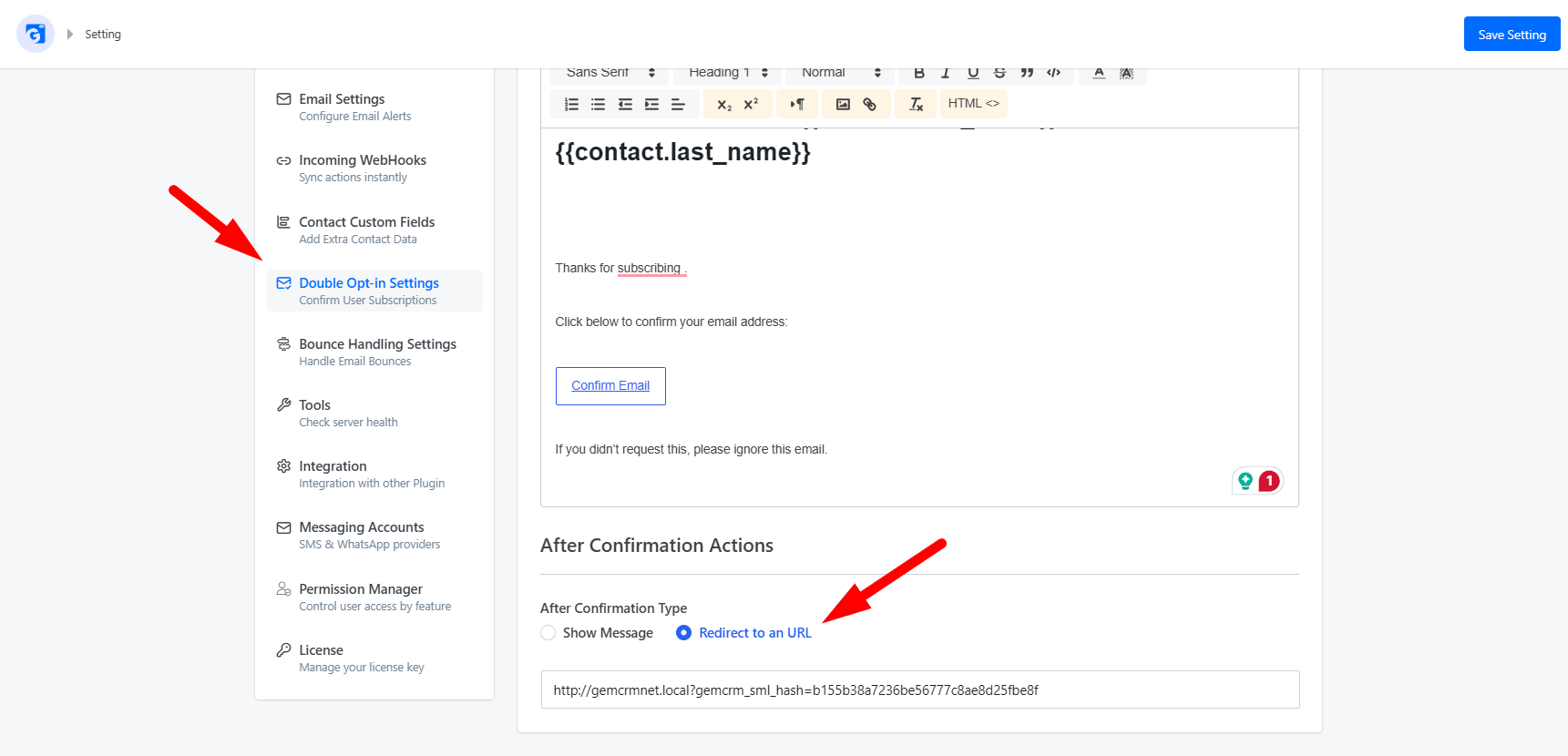Open Double Opt-in Settings

click(374, 291)
